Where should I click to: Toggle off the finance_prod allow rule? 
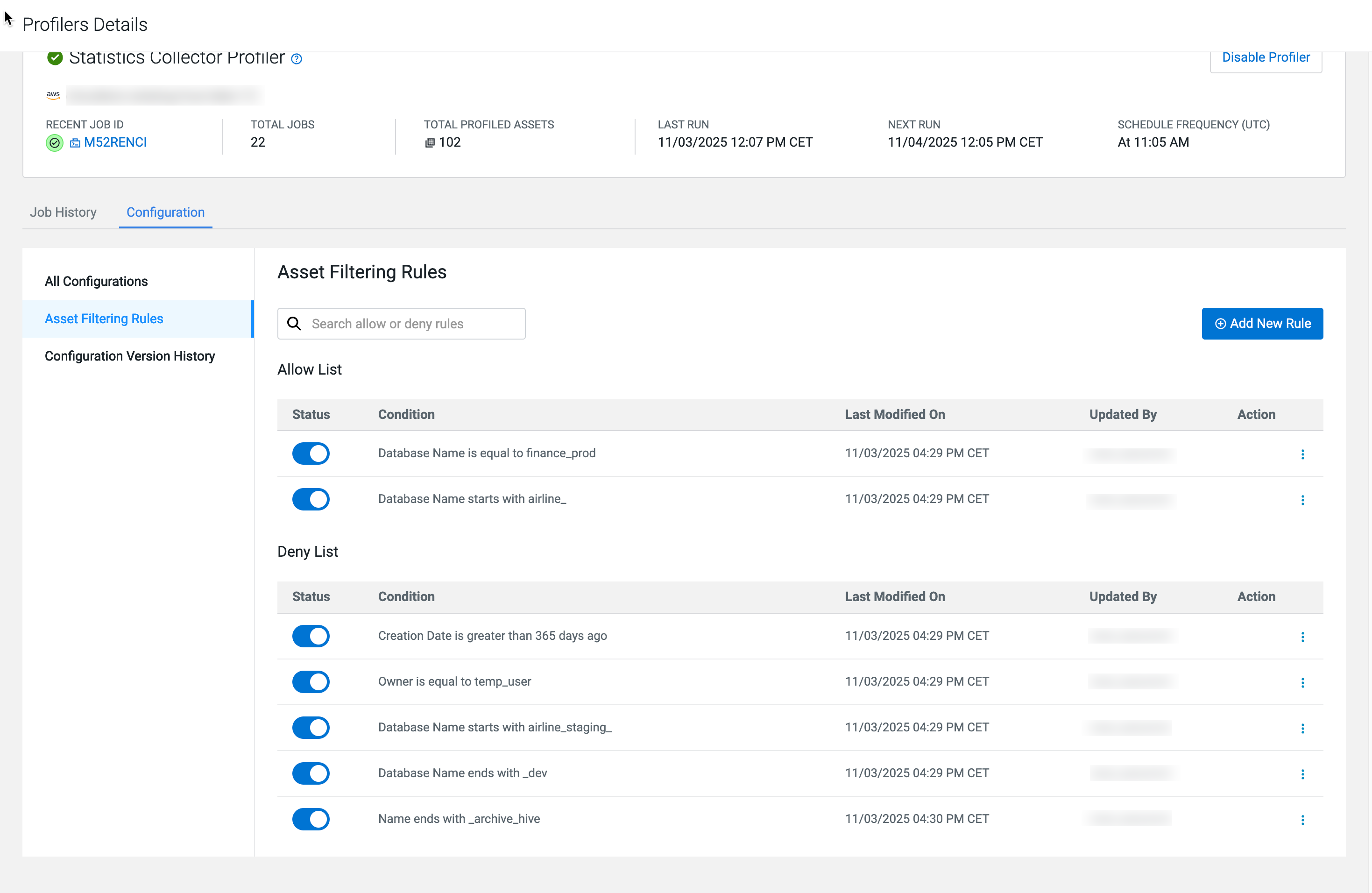(x=311, y=454)
